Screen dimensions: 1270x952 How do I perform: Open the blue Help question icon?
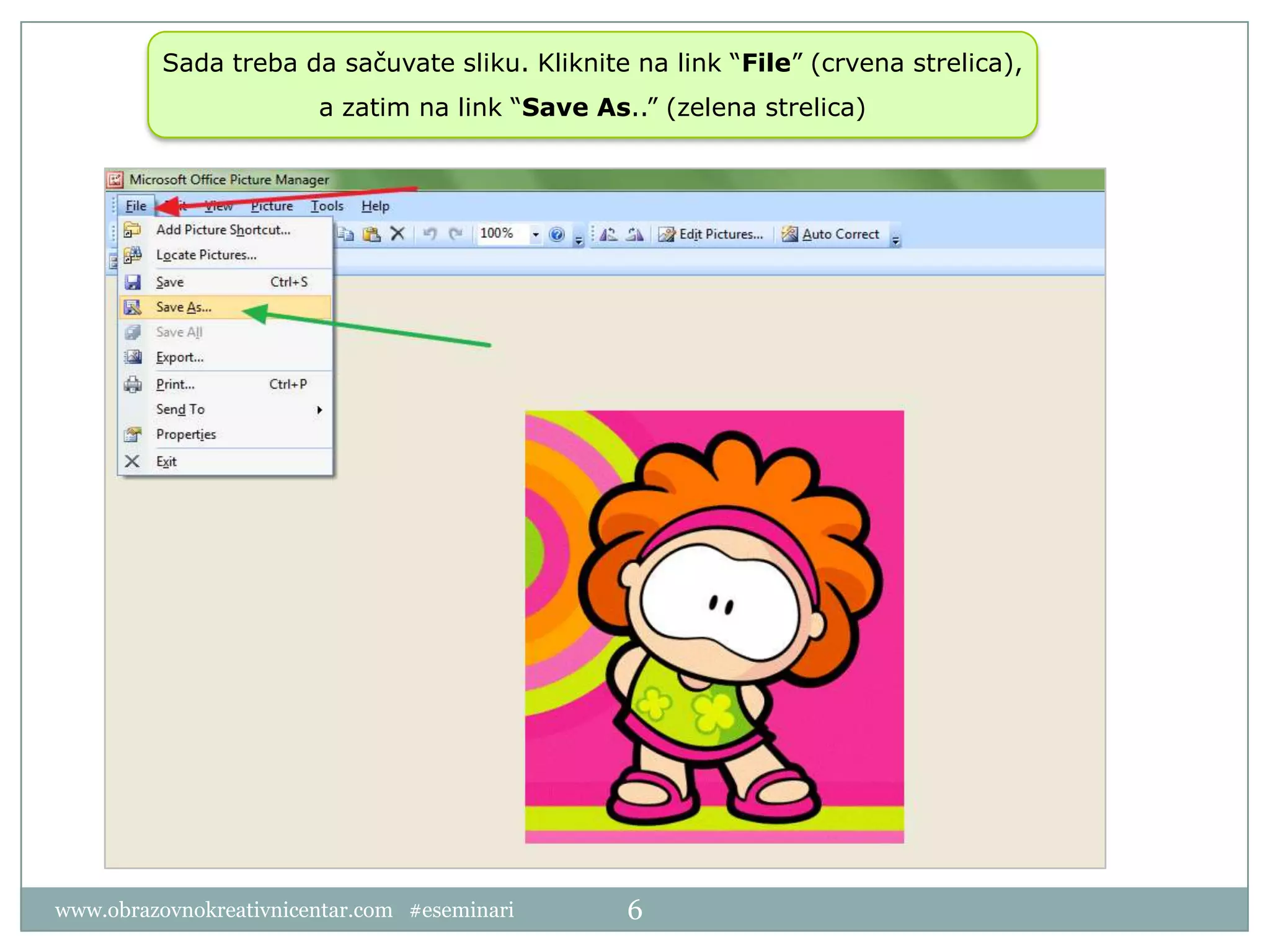pos(557,234)
